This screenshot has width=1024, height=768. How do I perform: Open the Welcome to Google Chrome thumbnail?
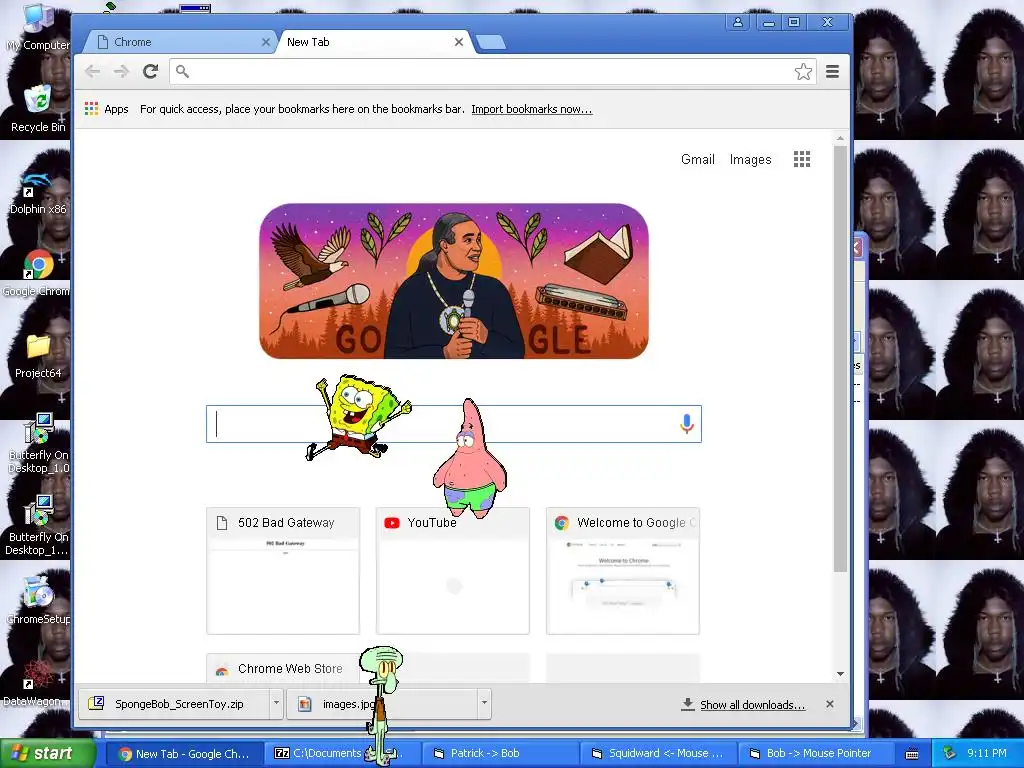622,571
